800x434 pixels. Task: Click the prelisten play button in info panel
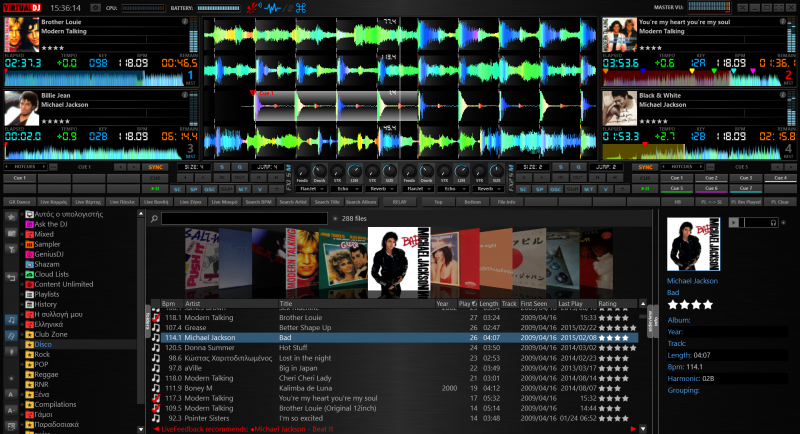pos(733,222)
